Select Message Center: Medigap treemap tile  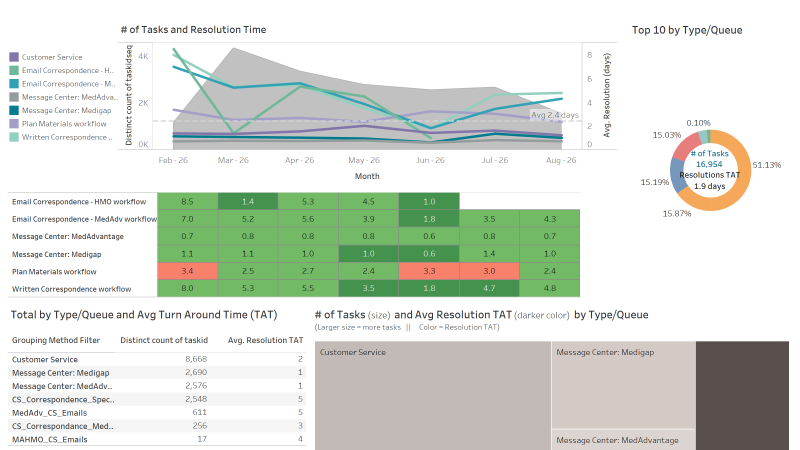[623, 385]
